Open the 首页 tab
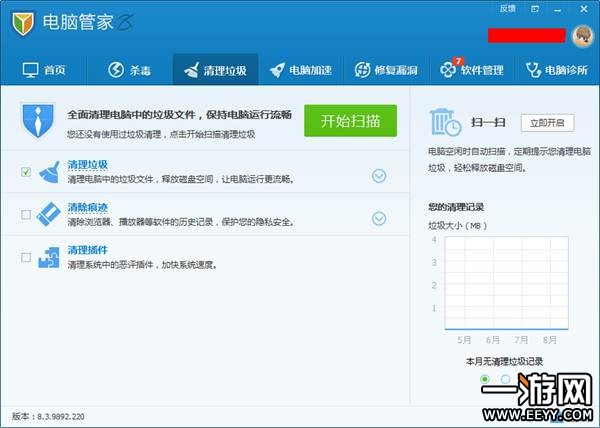Image resolution: width=600 pixels, height=428 pixels. (44, 70)
